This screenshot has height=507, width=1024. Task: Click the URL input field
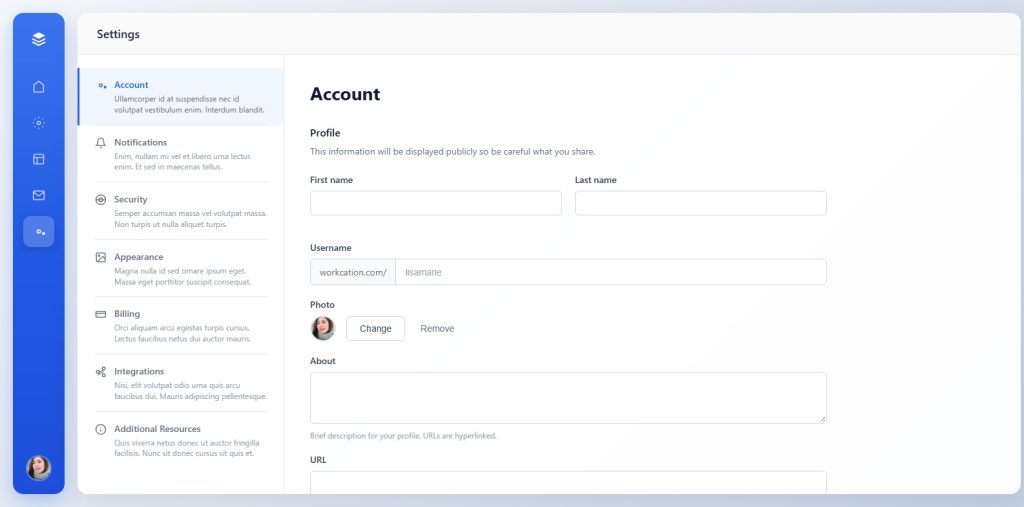click(x=568, y=483)
